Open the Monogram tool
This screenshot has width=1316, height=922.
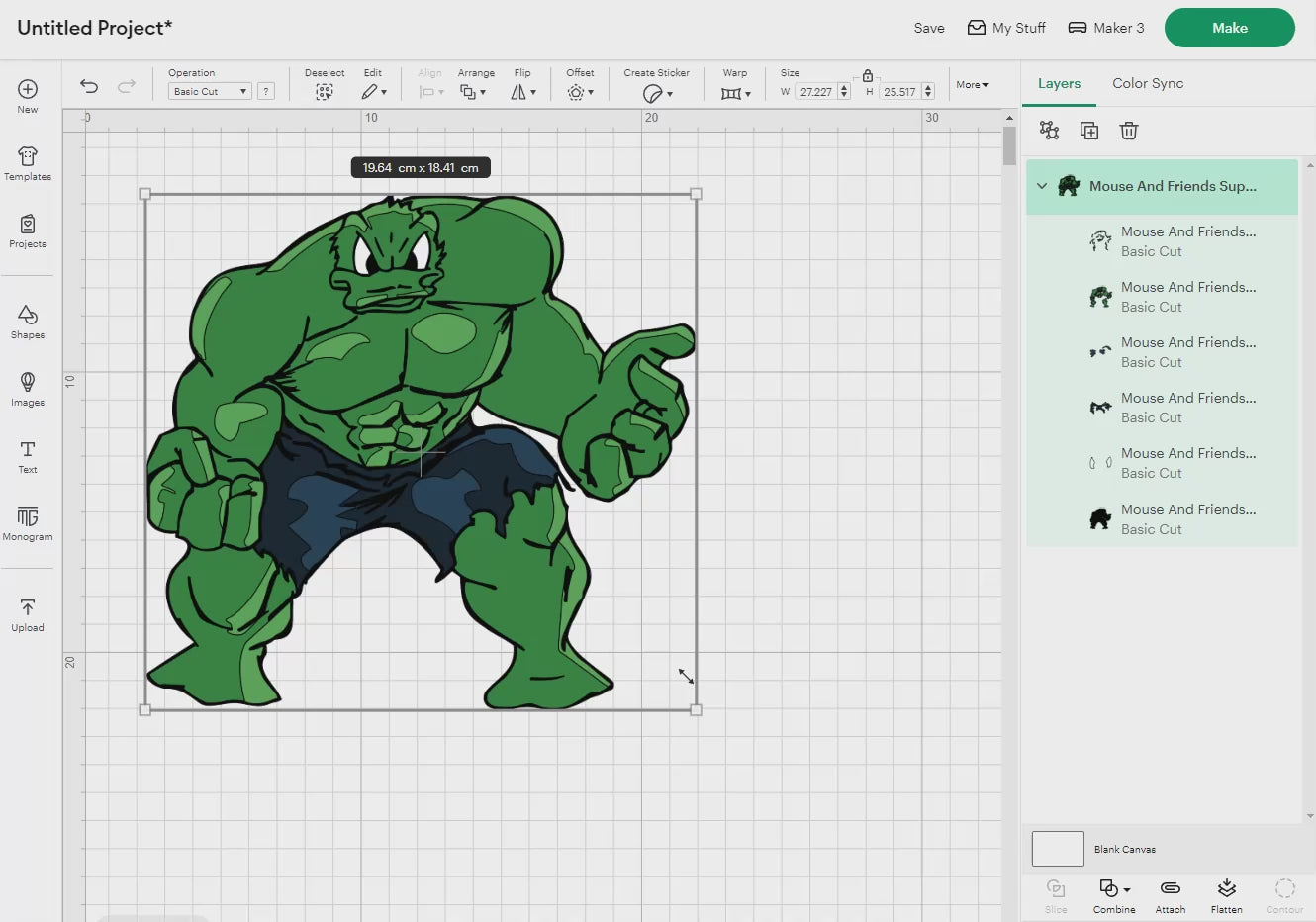[28, 523]
